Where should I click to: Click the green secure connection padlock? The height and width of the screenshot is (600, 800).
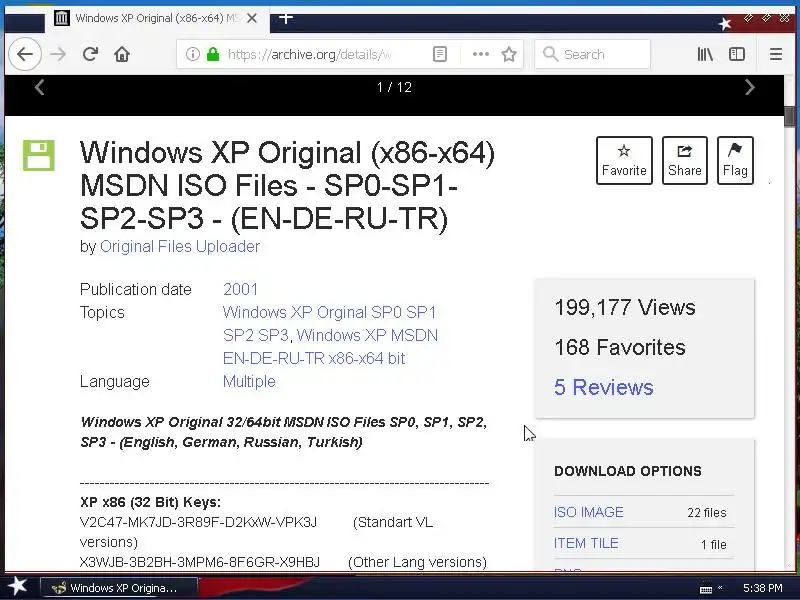tap(213, 54)
